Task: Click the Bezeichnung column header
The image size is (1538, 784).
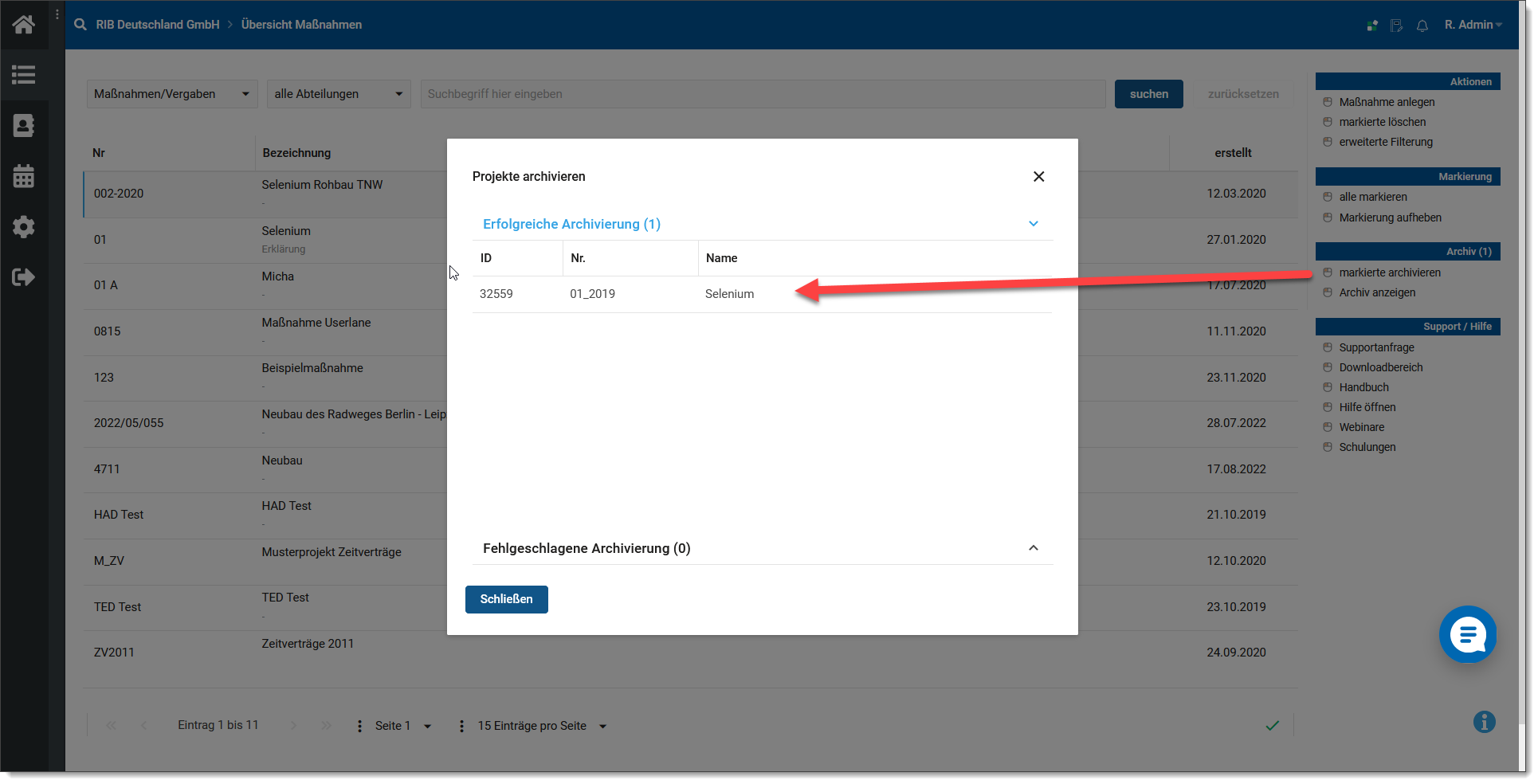Action: pos(296,153)
